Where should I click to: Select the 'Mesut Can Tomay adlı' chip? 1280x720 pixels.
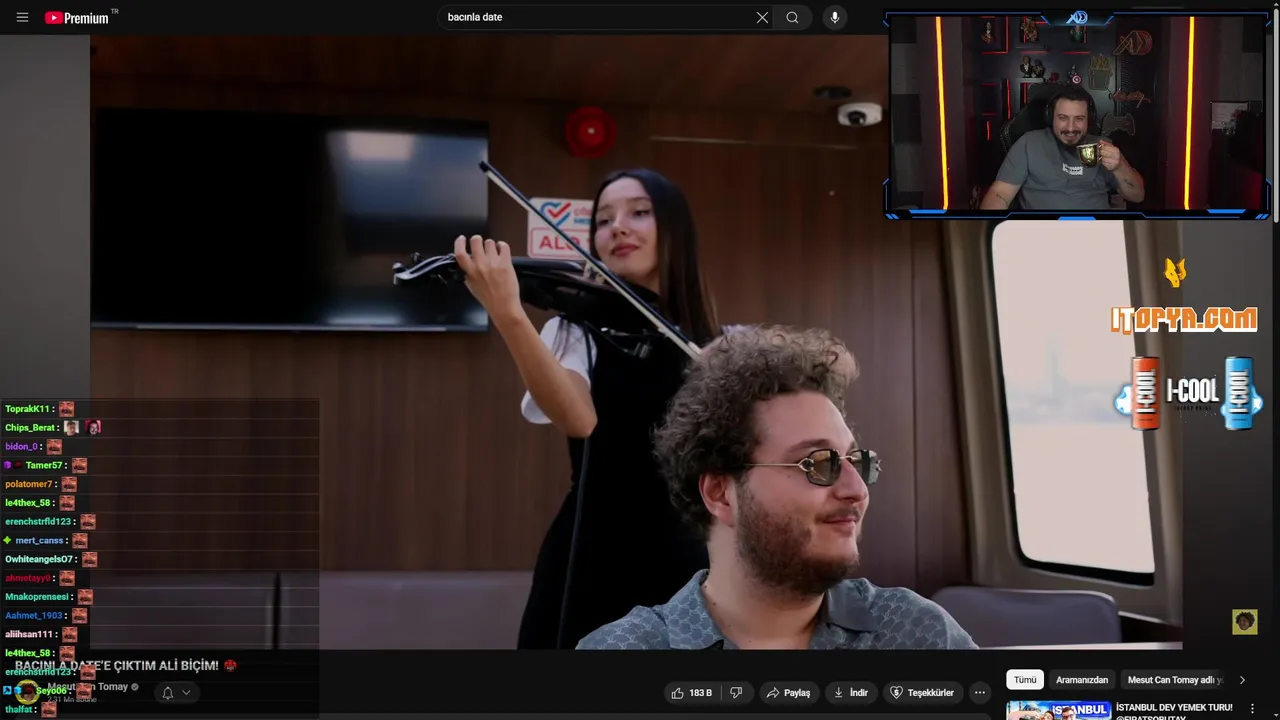pyautogui.click(x=1175, y=680)
